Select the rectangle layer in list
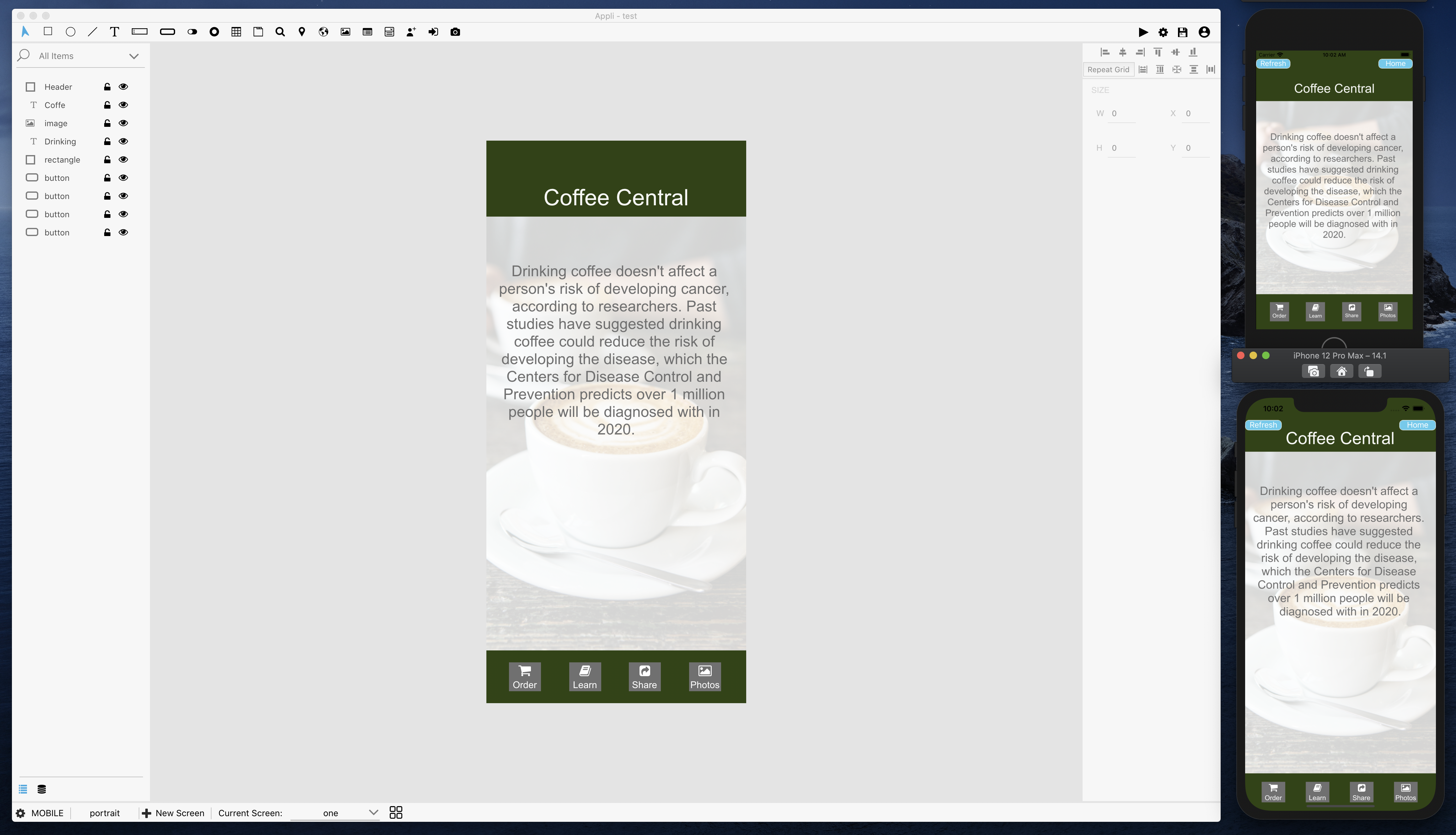 (62, 159)
